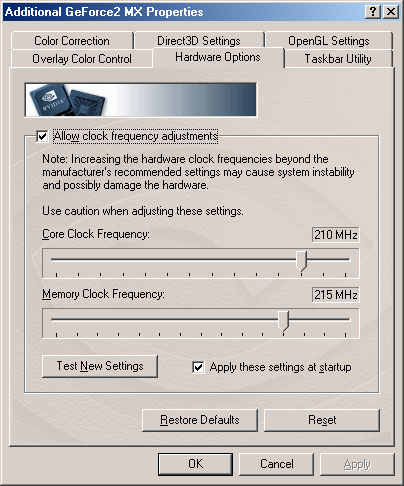Go to the Taskbar Utility tab
Screen dimensions: 404x486
(x=338, y=59)
